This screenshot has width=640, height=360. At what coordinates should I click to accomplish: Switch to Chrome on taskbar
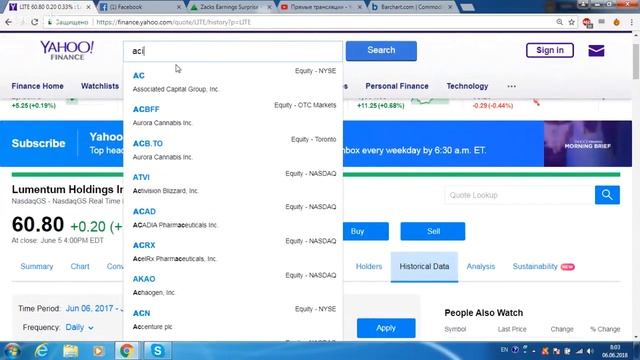(127, 351)
